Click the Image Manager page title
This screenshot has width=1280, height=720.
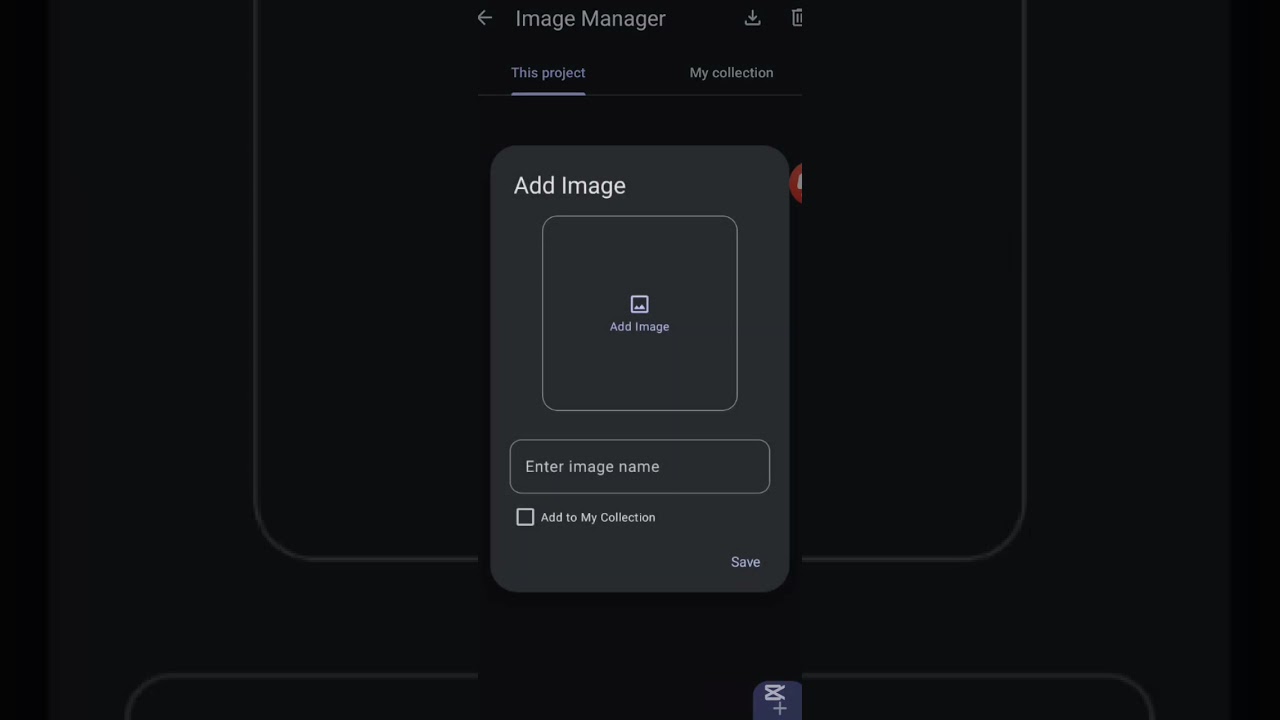pos(590,18)
